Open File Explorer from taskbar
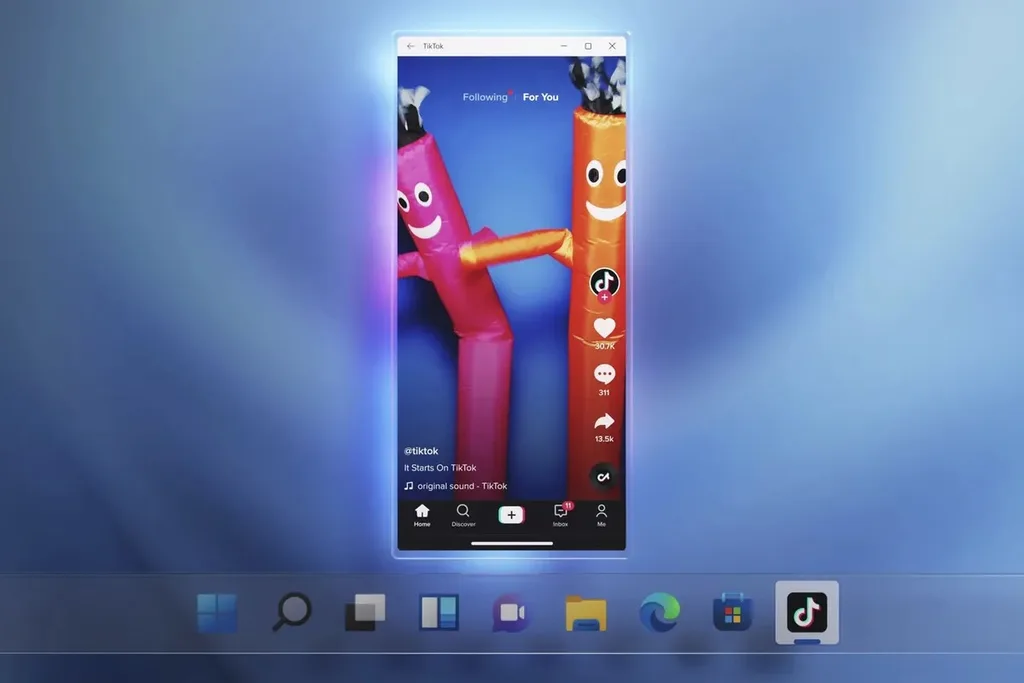The width and height of the screenshot is (1024, 683). tap(586, 613)
